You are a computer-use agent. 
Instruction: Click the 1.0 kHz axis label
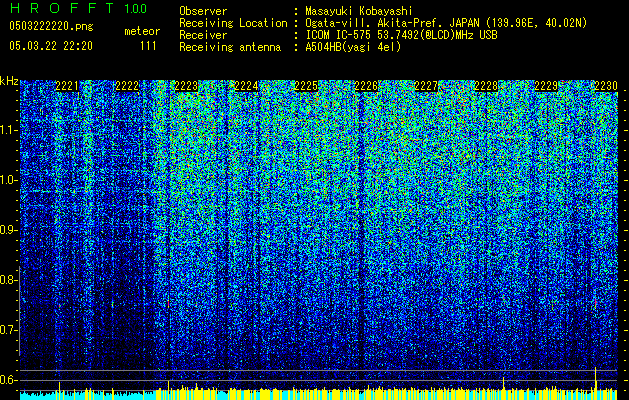9,181
